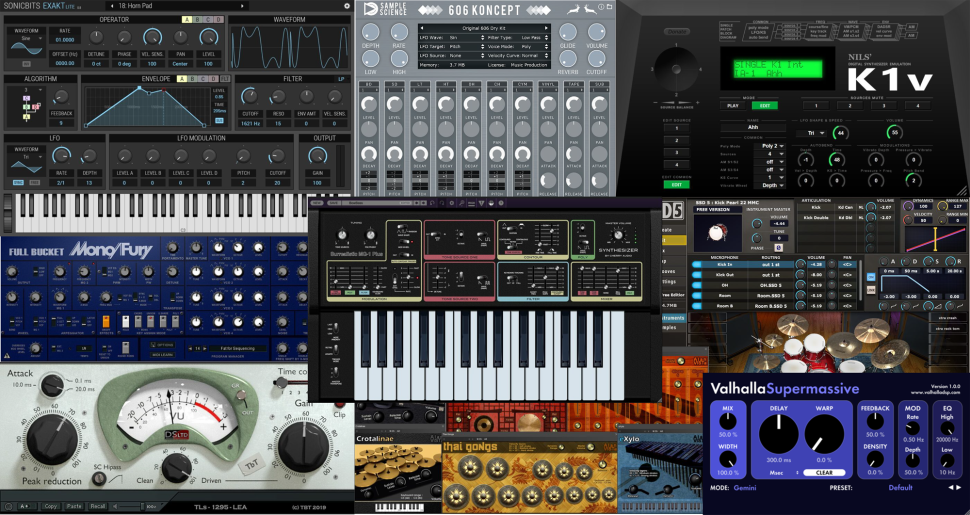Click the left deer icon in 606 Koncept
The height and width of the screenshot is (515, 970).
coord(573,11)
